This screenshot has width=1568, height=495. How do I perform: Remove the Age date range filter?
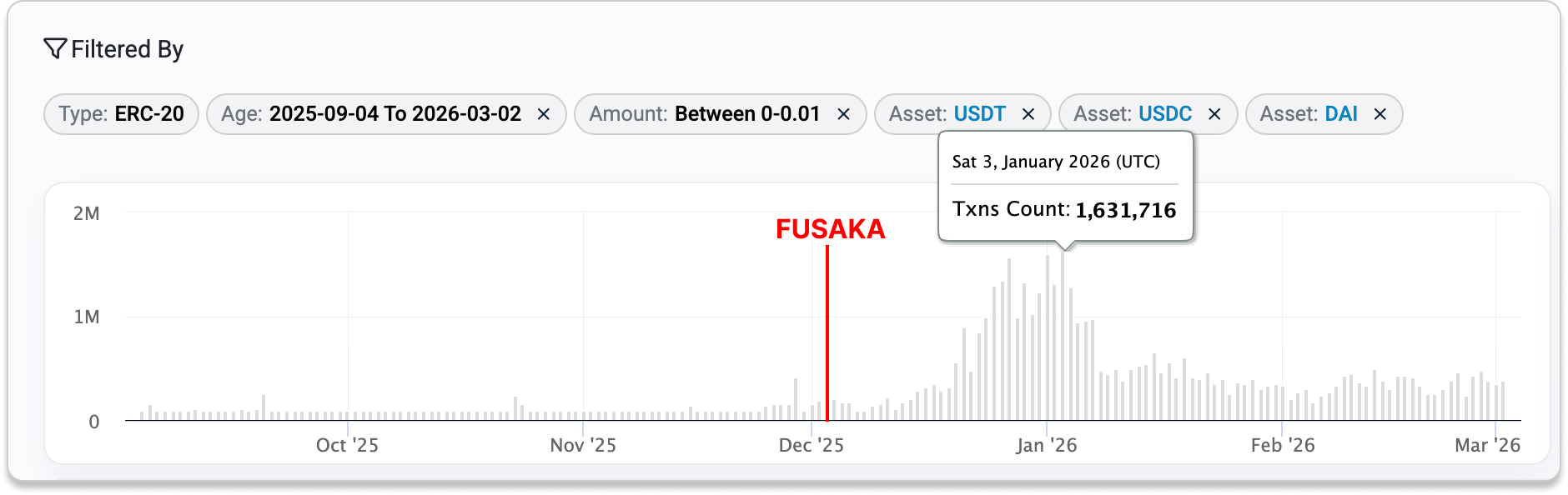(x=543, y=114)
